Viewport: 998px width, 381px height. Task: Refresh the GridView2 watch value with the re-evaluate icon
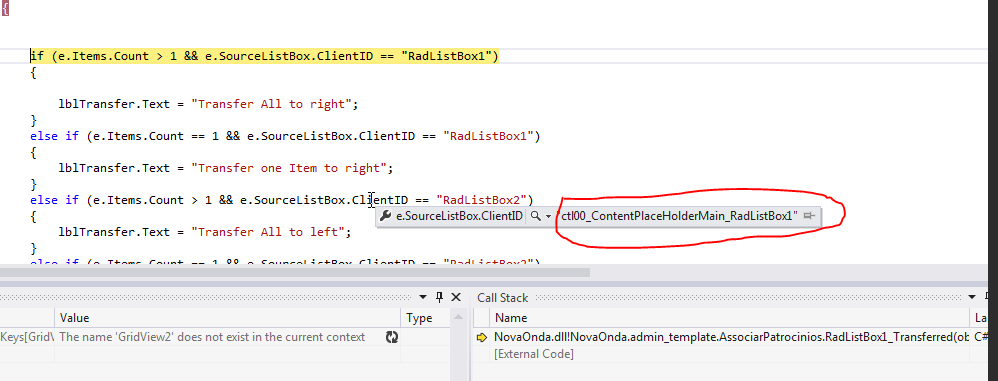(392, 337)
